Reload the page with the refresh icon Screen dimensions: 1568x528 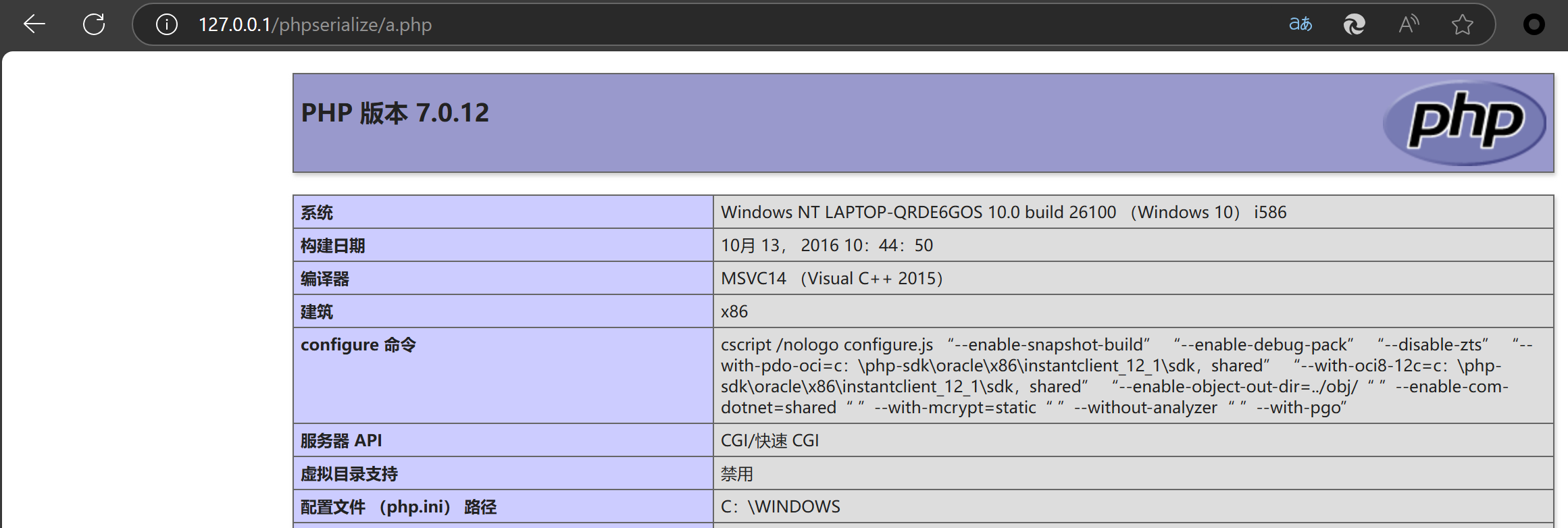pos(94,24)
